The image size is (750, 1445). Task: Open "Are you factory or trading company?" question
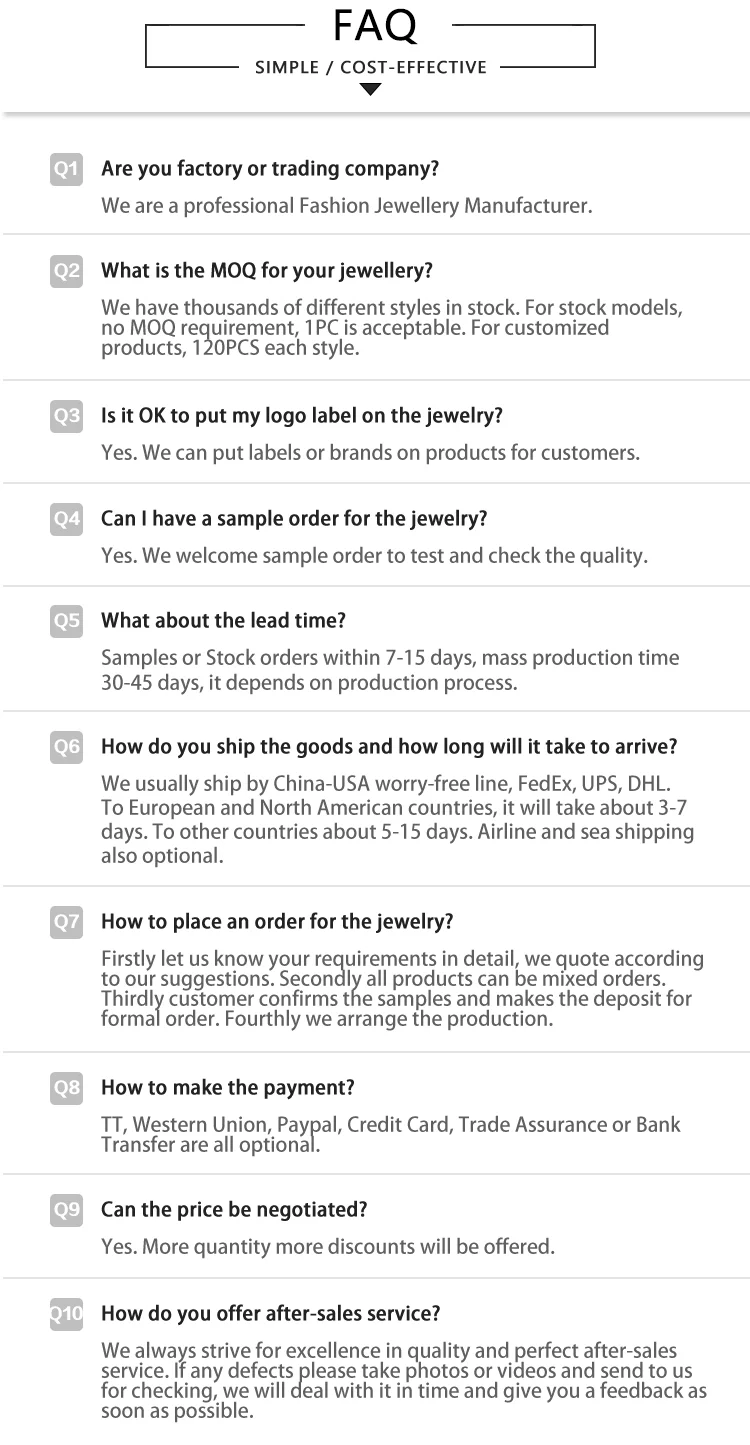270,169
